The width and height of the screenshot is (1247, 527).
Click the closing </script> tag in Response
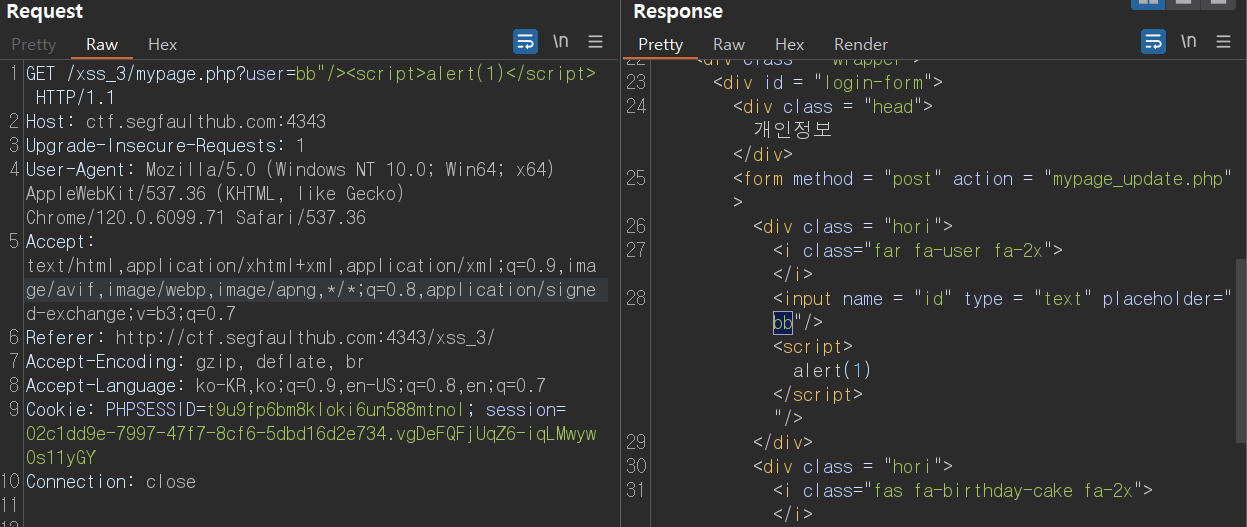(818, 394)
